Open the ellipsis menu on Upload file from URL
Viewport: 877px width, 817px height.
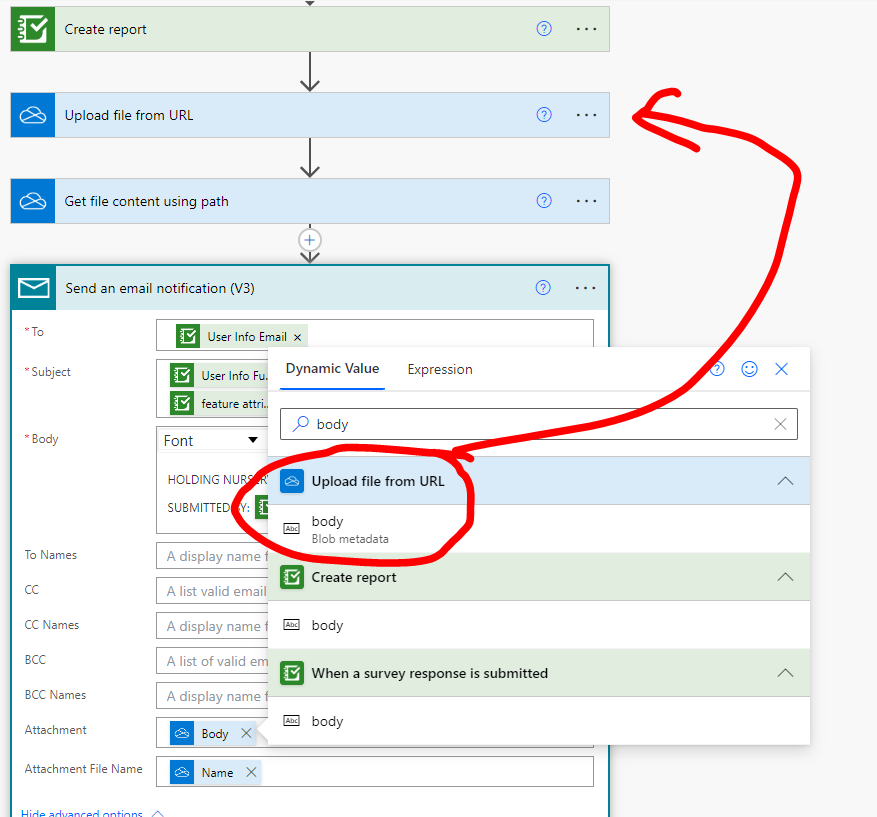tap(586, 115)
